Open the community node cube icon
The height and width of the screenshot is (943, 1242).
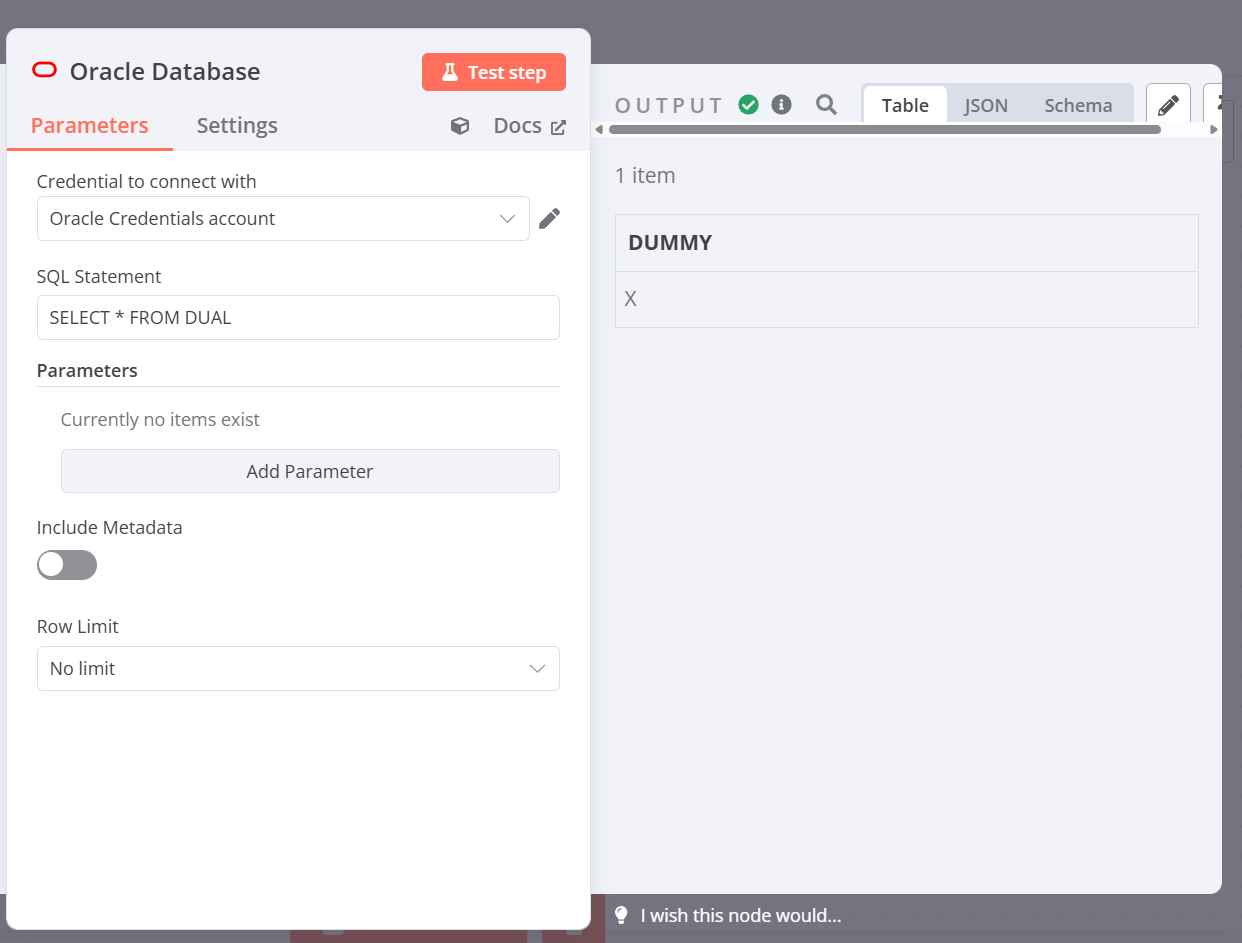pos(460,126)
